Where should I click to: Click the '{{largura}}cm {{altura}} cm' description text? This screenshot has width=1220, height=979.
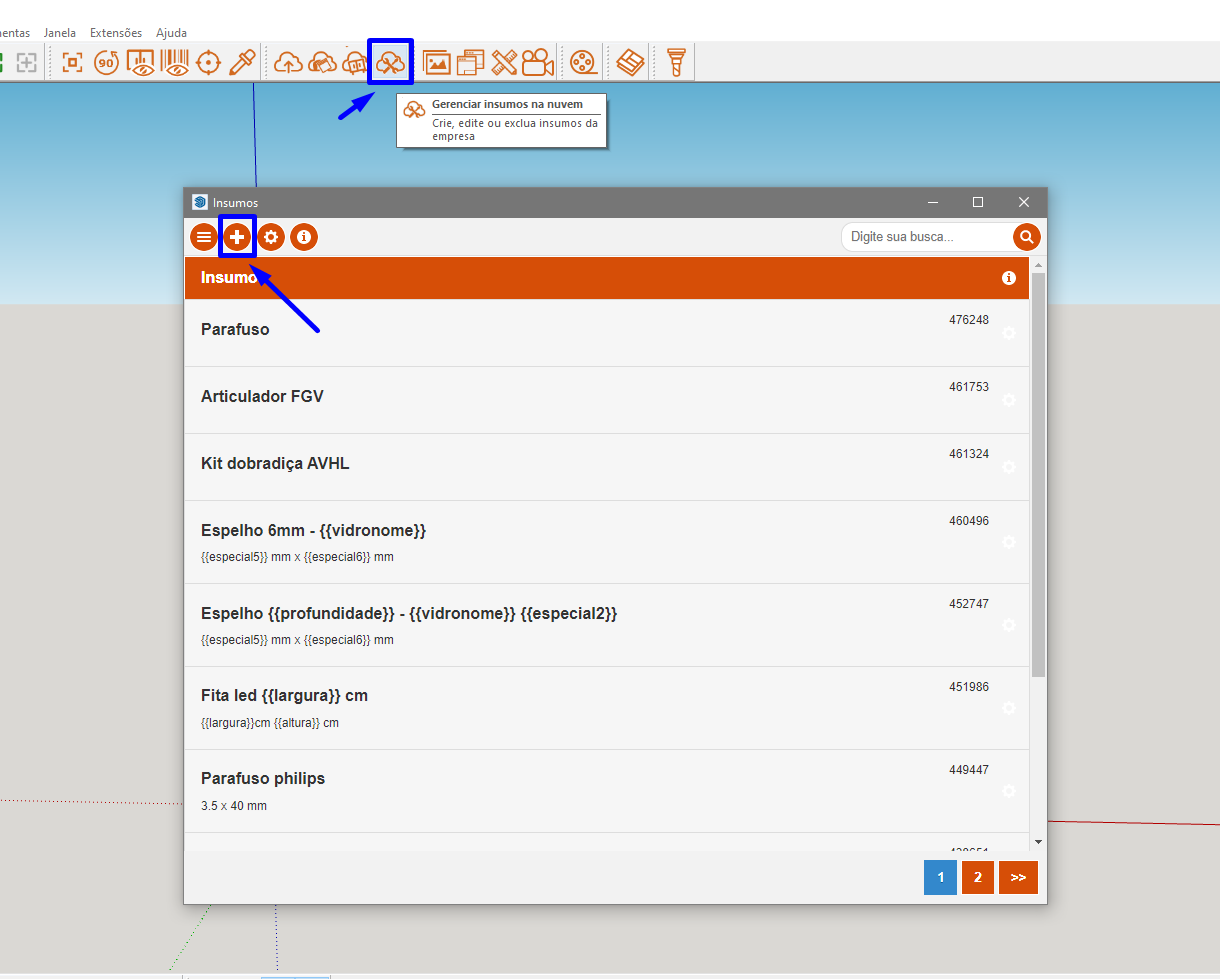coord(270,723)
